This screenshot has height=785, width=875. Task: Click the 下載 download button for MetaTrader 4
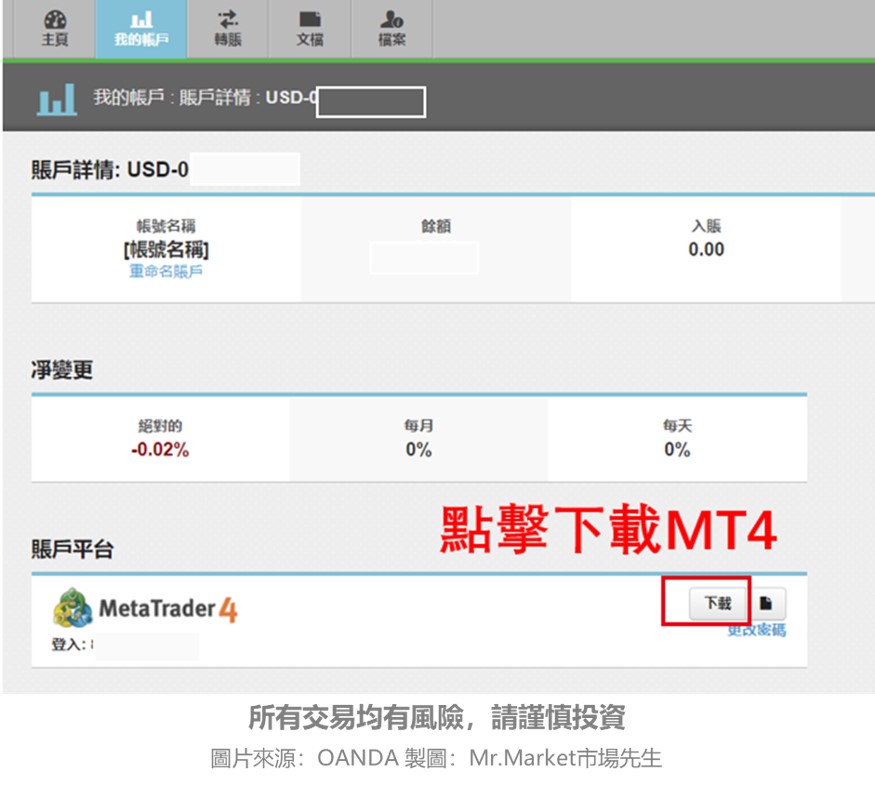(718, 603)
